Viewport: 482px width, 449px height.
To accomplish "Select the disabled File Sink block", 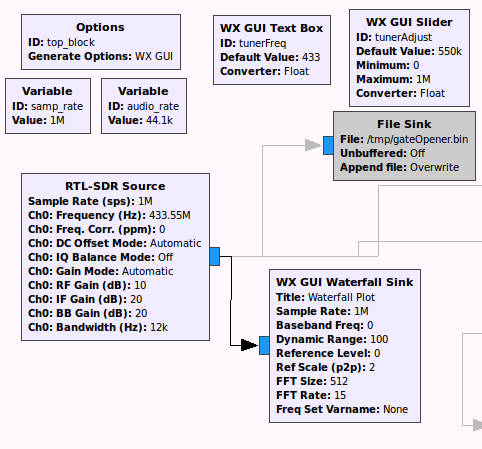I will click(404, 146).
